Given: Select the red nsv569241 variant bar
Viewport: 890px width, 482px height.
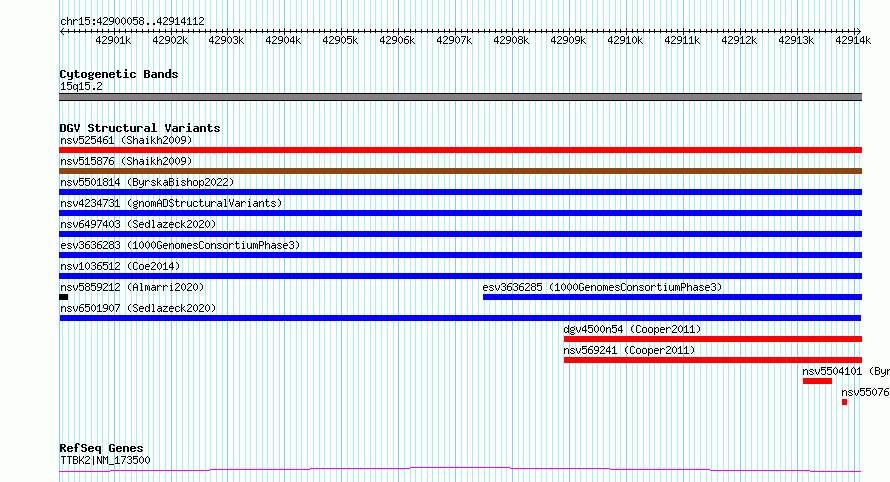Looking at the screenshot, I should [713, 360].
